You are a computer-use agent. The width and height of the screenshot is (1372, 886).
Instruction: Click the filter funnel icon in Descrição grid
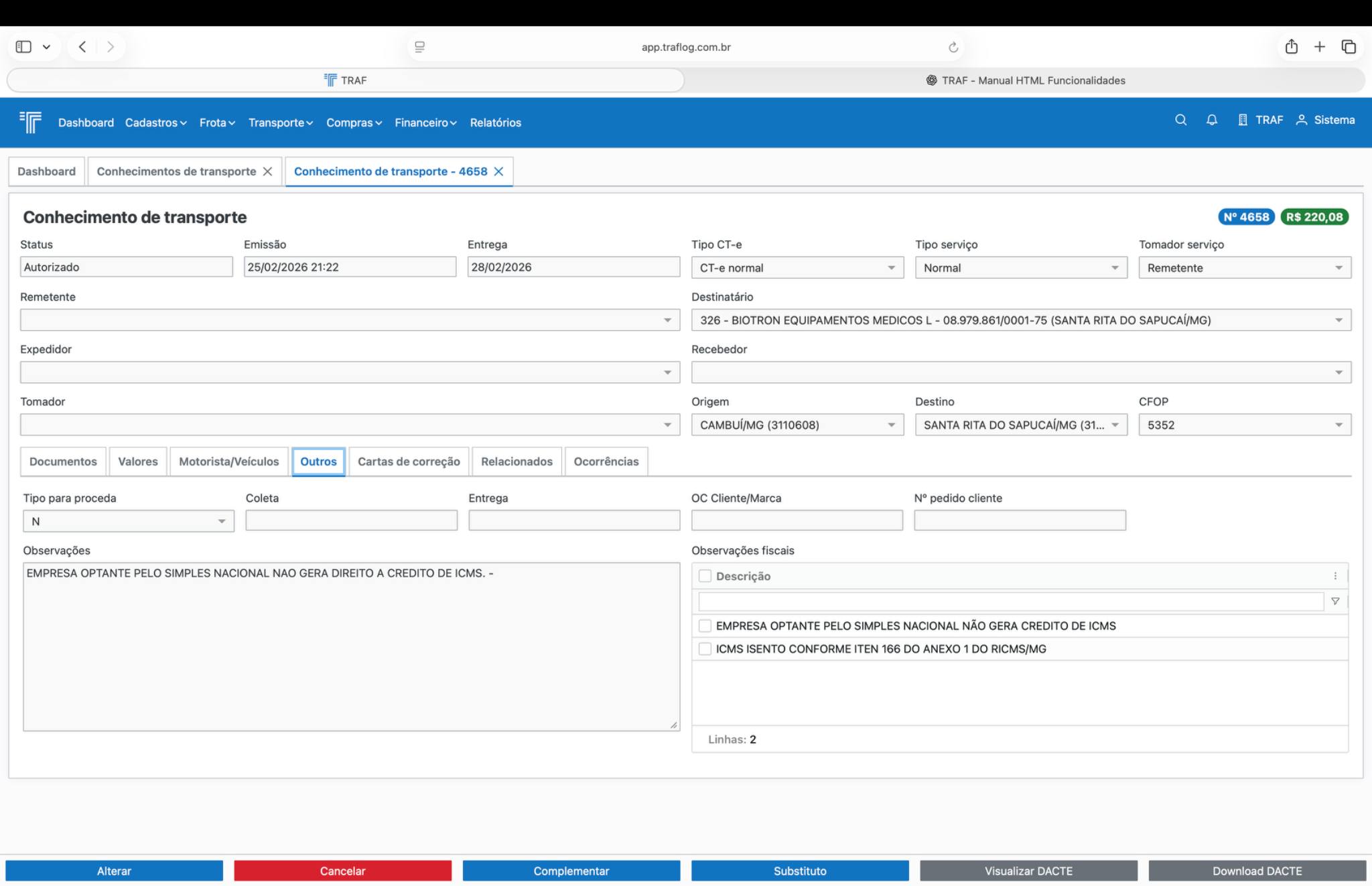click(x=1334, y=601)
